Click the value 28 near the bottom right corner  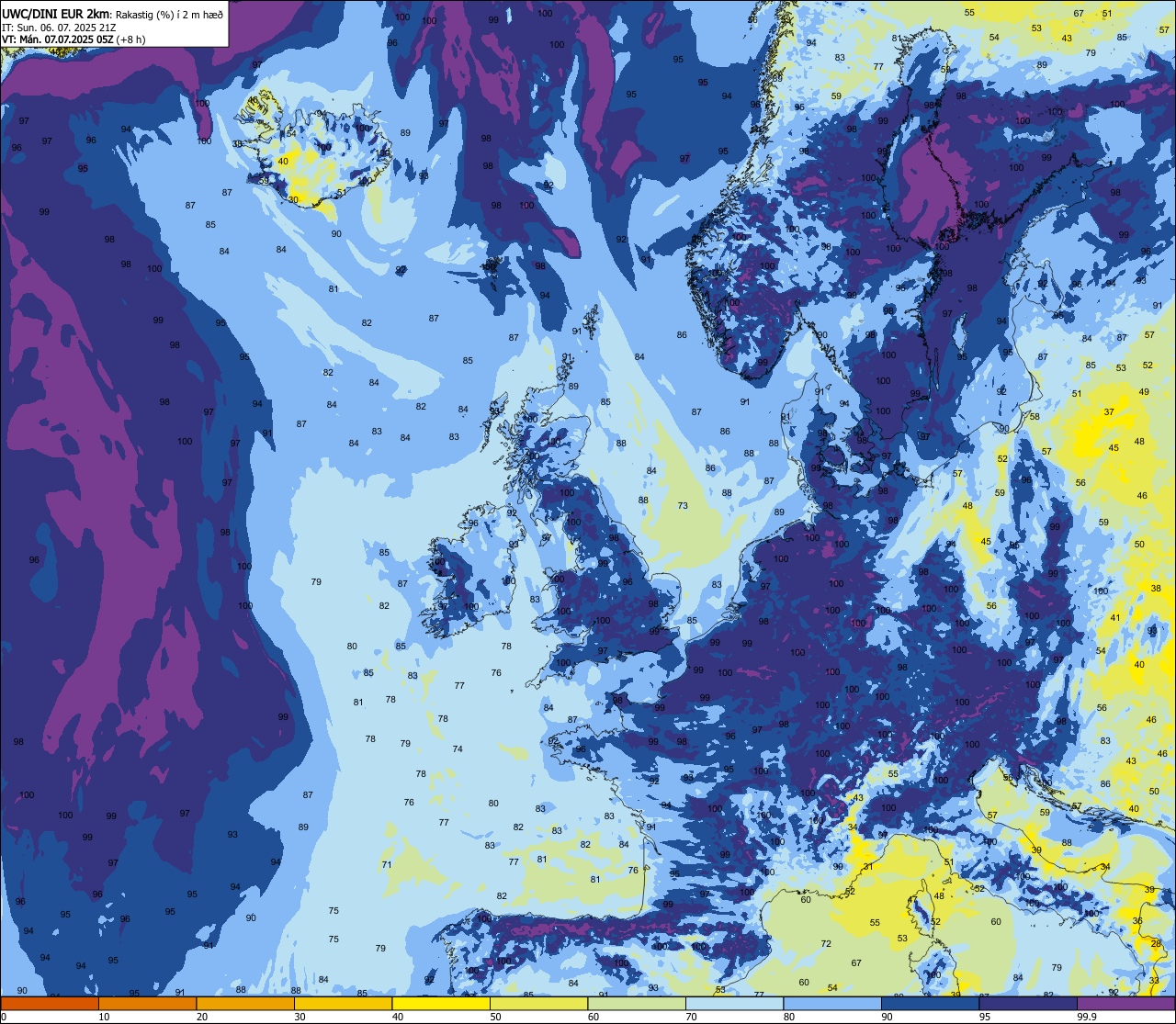coord(1156,944)
